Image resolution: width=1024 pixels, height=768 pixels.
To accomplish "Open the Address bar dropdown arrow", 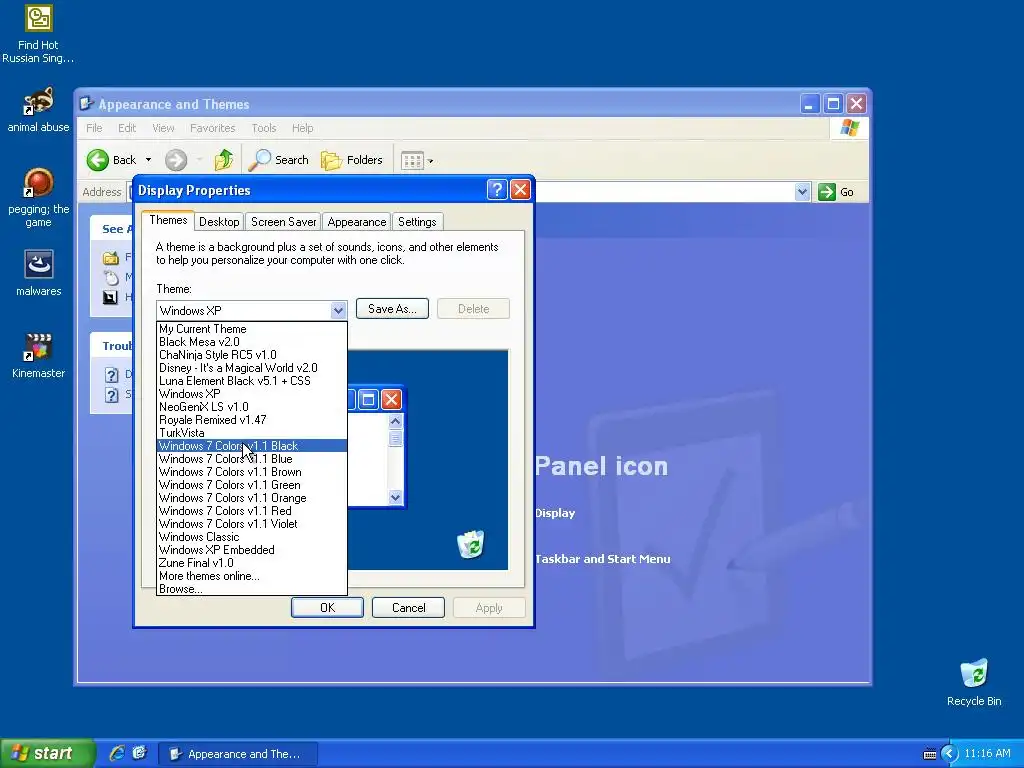I will click(802, 192).
